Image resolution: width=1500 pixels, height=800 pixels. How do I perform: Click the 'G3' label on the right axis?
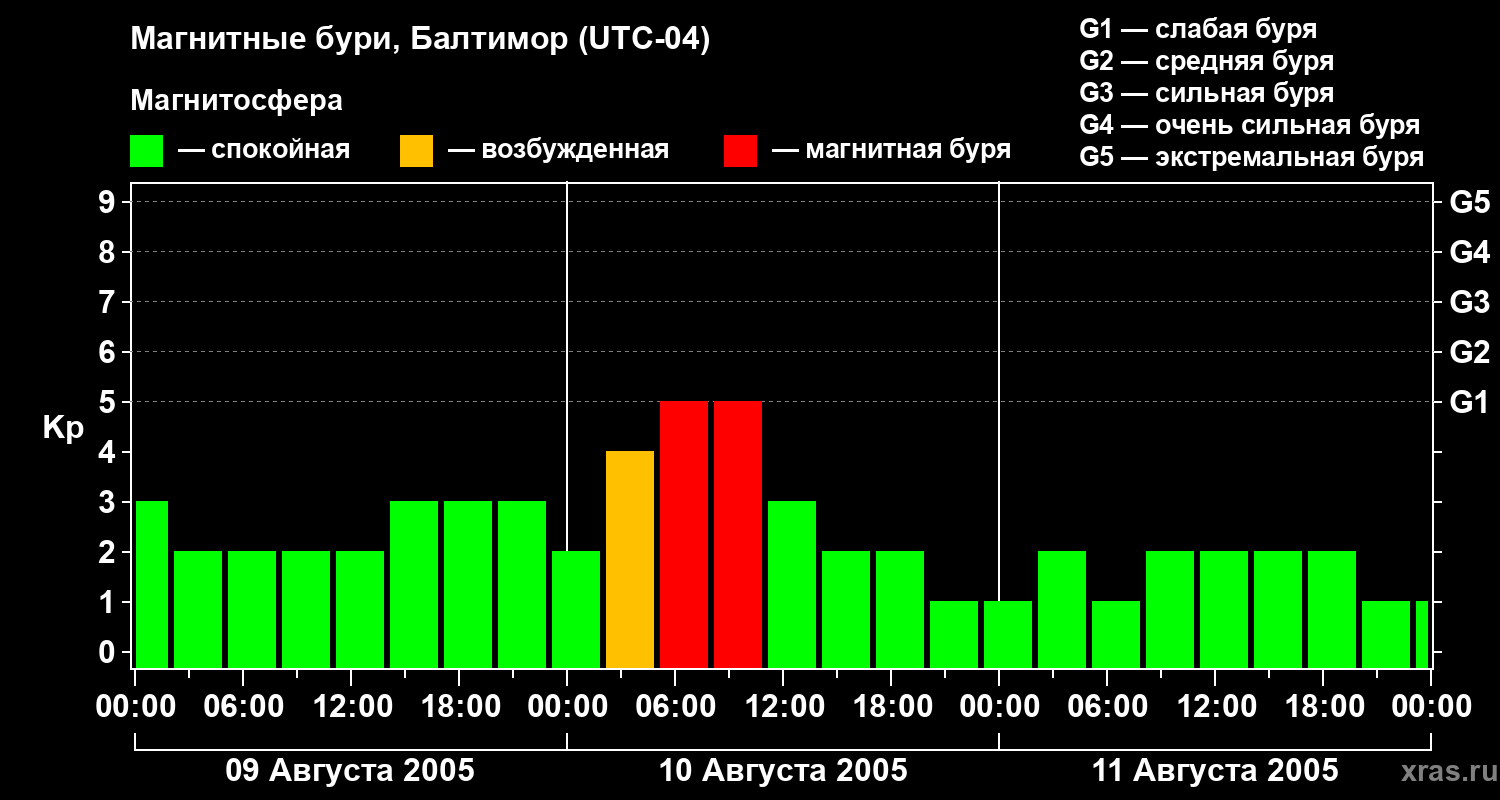pos(1469,302)
